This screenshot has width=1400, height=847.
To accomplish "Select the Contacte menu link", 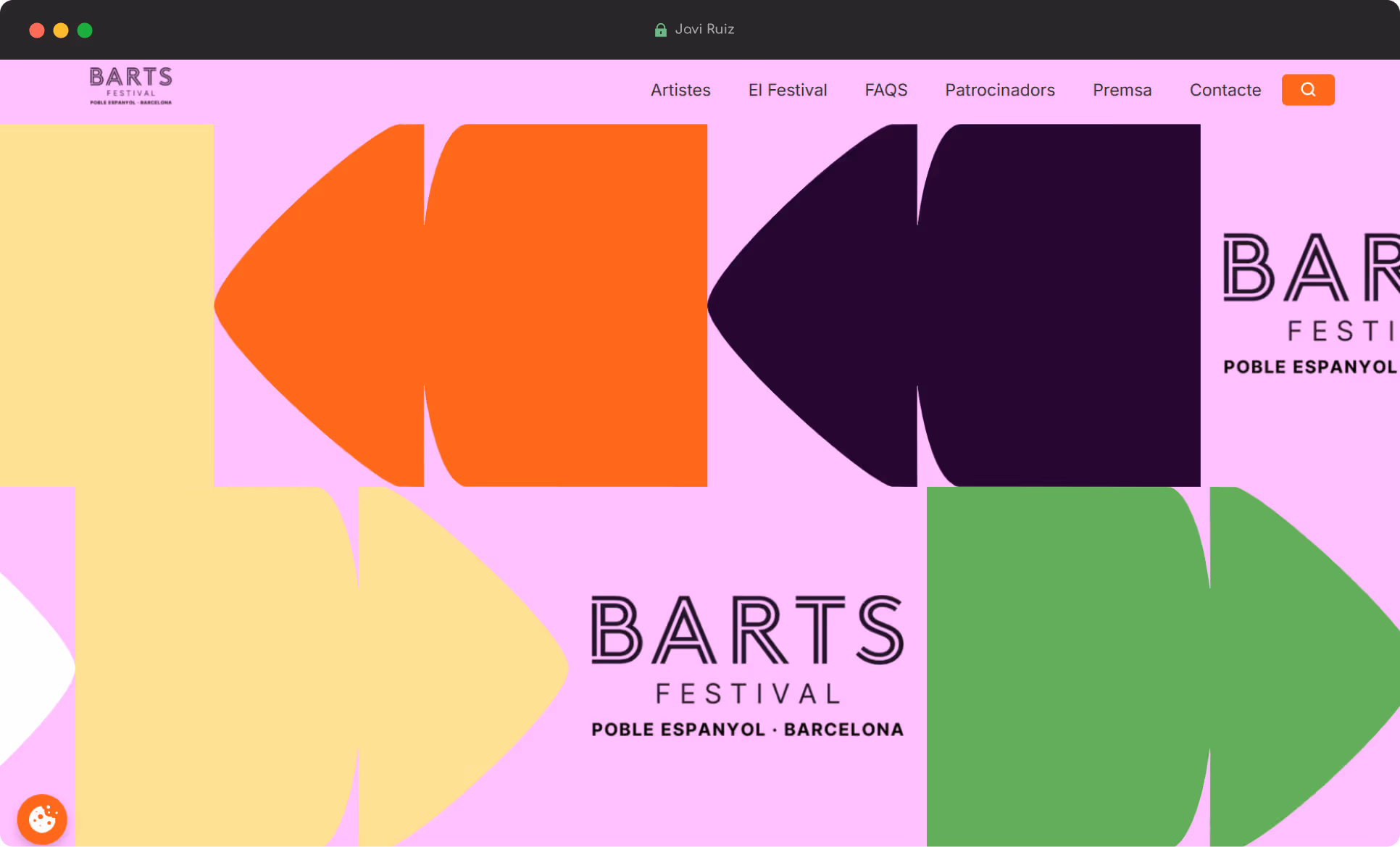I will tap(1225, 90).
